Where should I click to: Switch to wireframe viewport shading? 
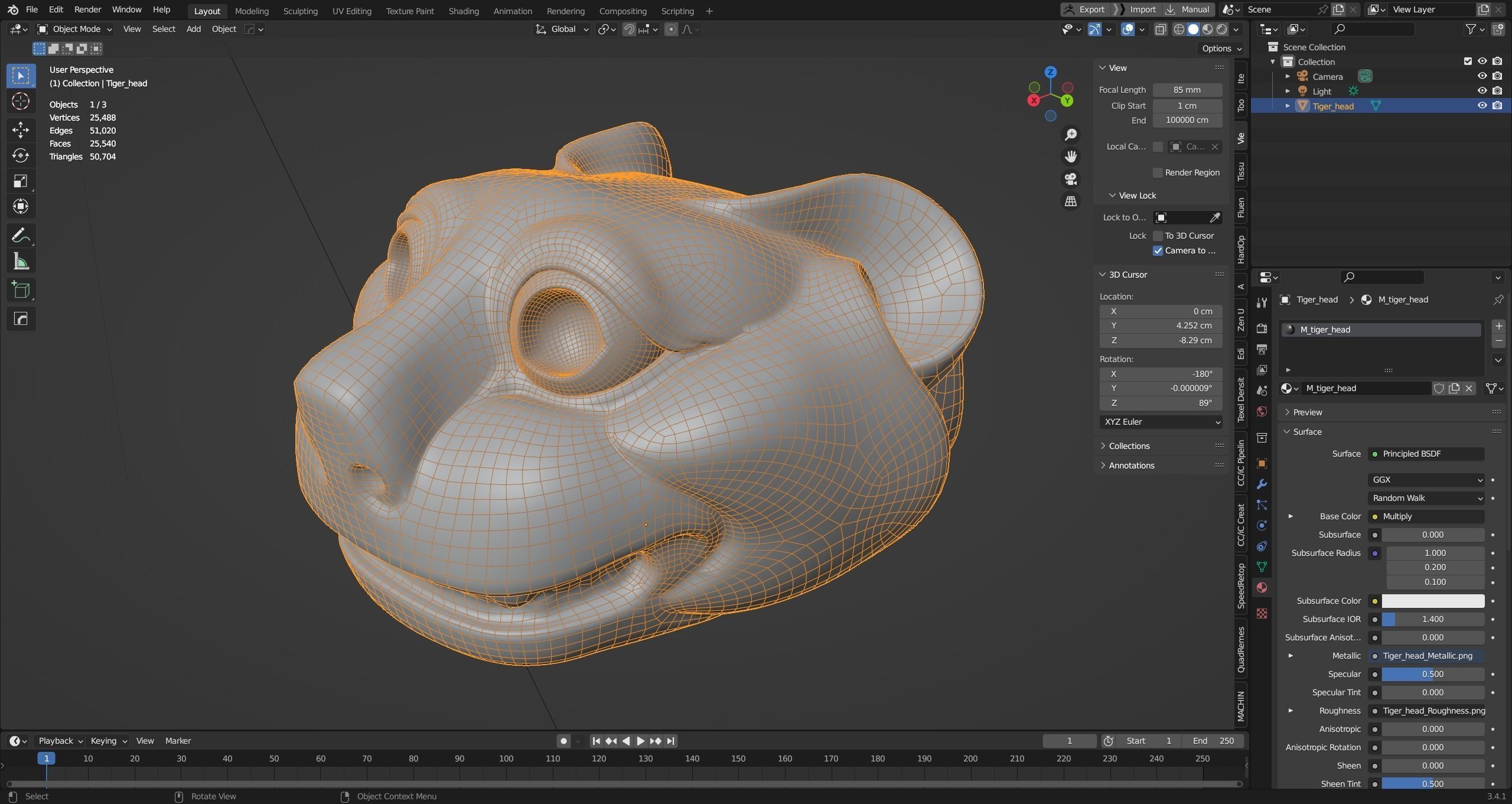[1179, 29]
